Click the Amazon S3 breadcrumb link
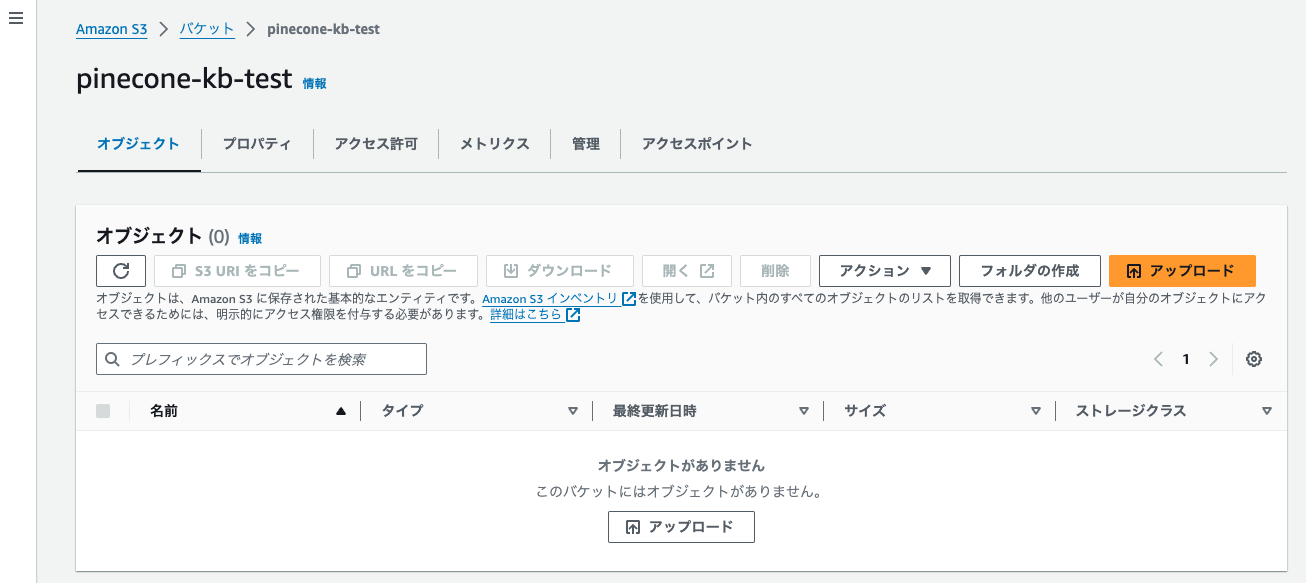This screenshot has height=583, width=1306. [111, 29]
